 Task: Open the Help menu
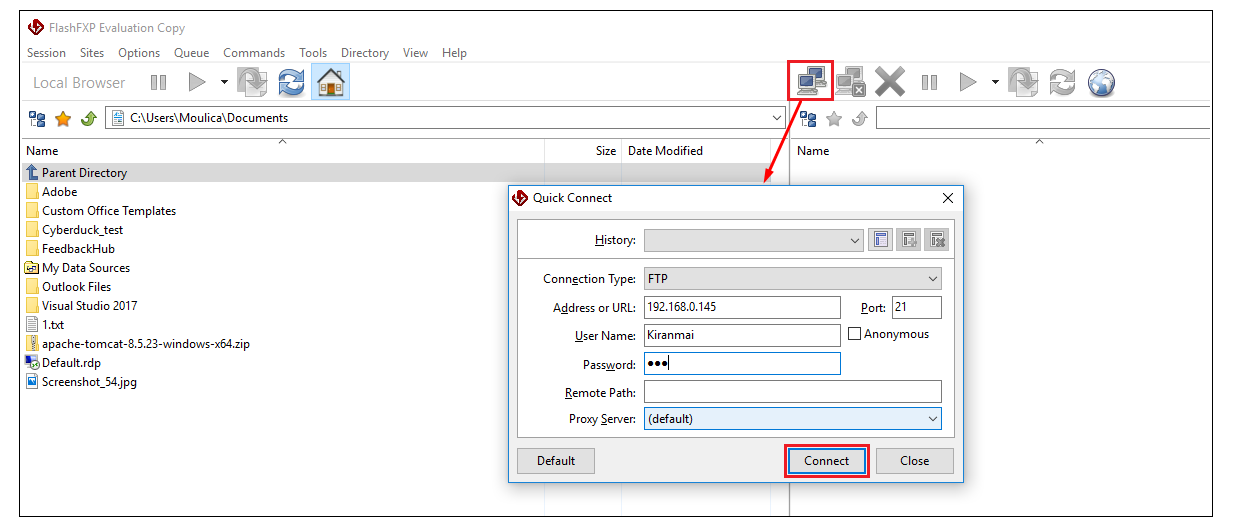coord(454,53)
